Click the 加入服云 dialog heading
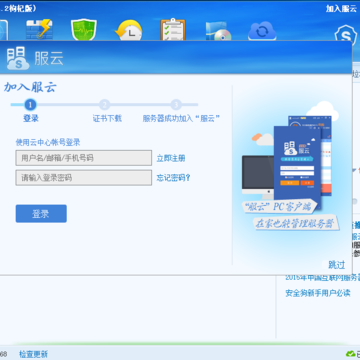The height and width of the screenshot is (360, 360). tap(30, 87)
